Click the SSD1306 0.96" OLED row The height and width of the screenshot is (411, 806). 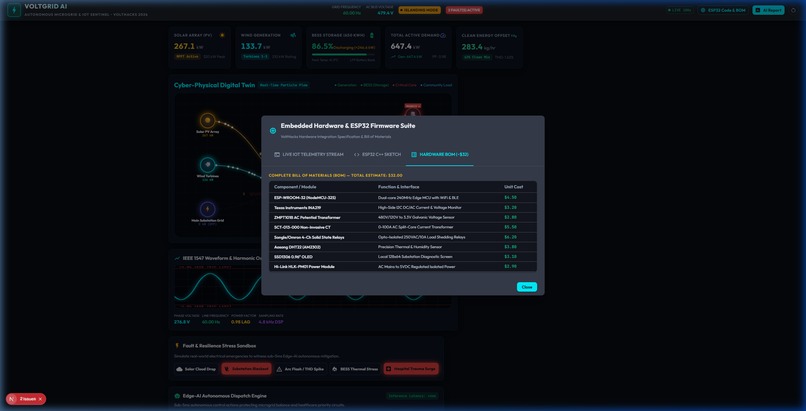tap(402, 257)
